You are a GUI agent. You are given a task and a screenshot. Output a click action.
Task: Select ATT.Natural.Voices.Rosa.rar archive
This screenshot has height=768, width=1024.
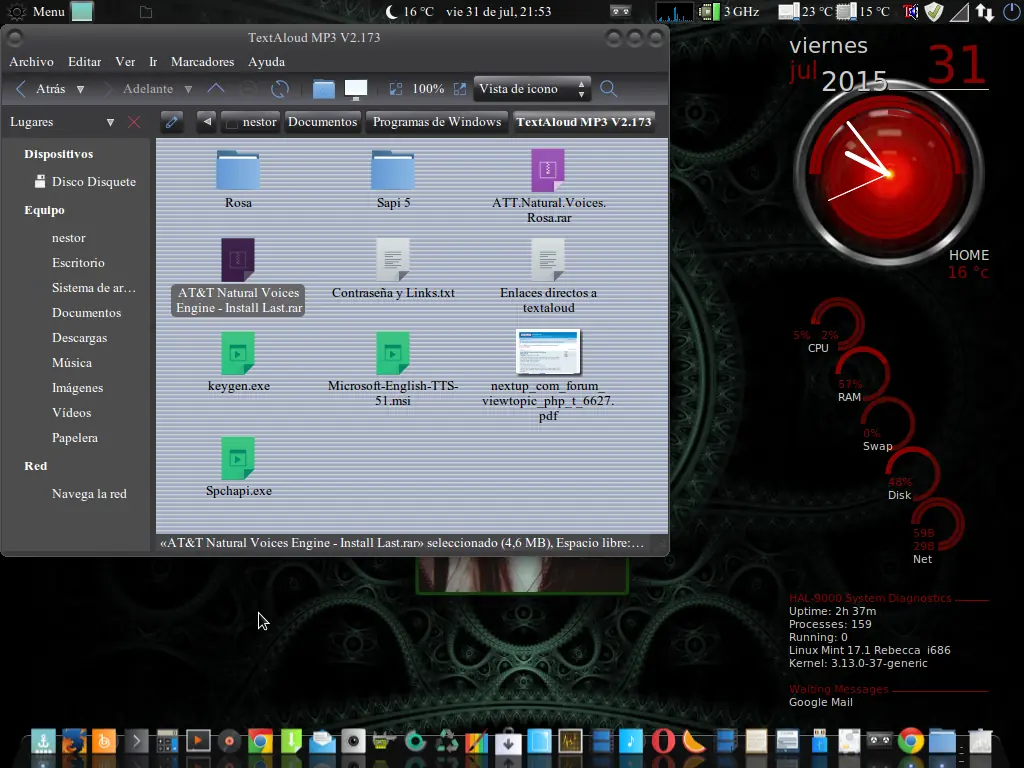point(549,186)
